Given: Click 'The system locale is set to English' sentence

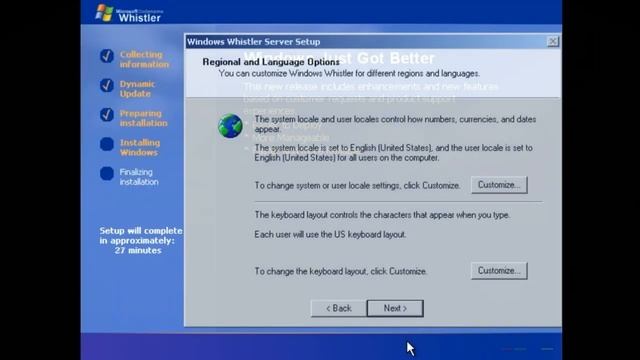Looking at the screenshot, I should pyautogui.click(x=393, y=153).
